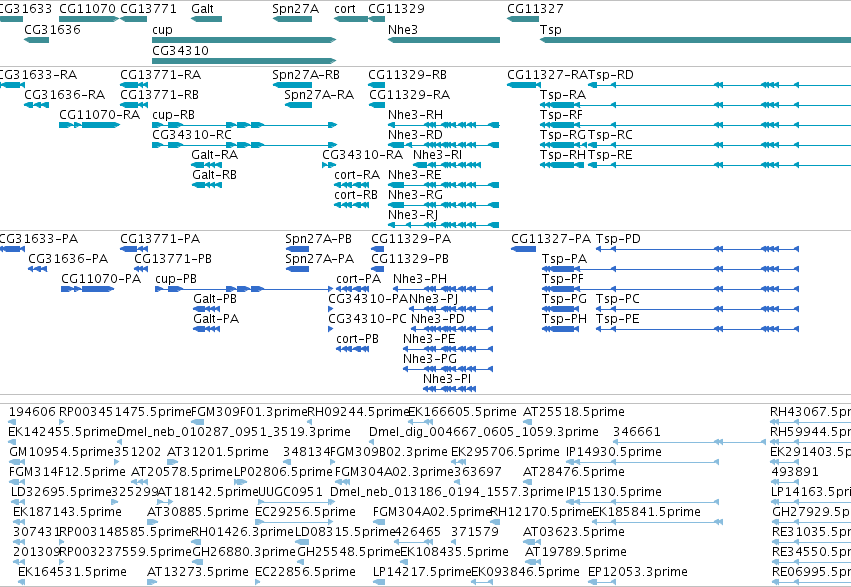Click EST AT28476.5prime label

point(574,472)
